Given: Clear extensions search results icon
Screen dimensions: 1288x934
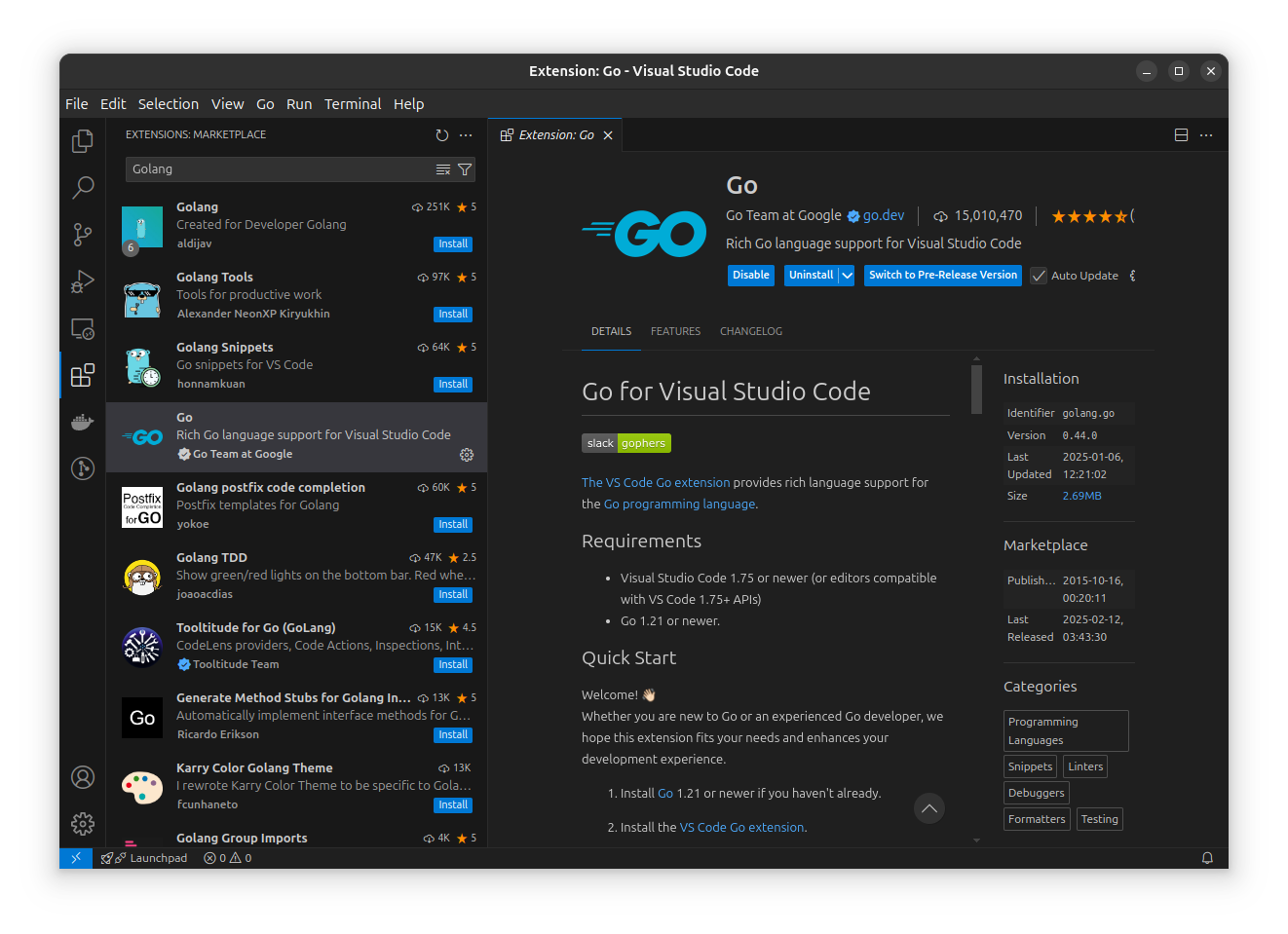Looking at the screenshot, I should tap(443, 169).
